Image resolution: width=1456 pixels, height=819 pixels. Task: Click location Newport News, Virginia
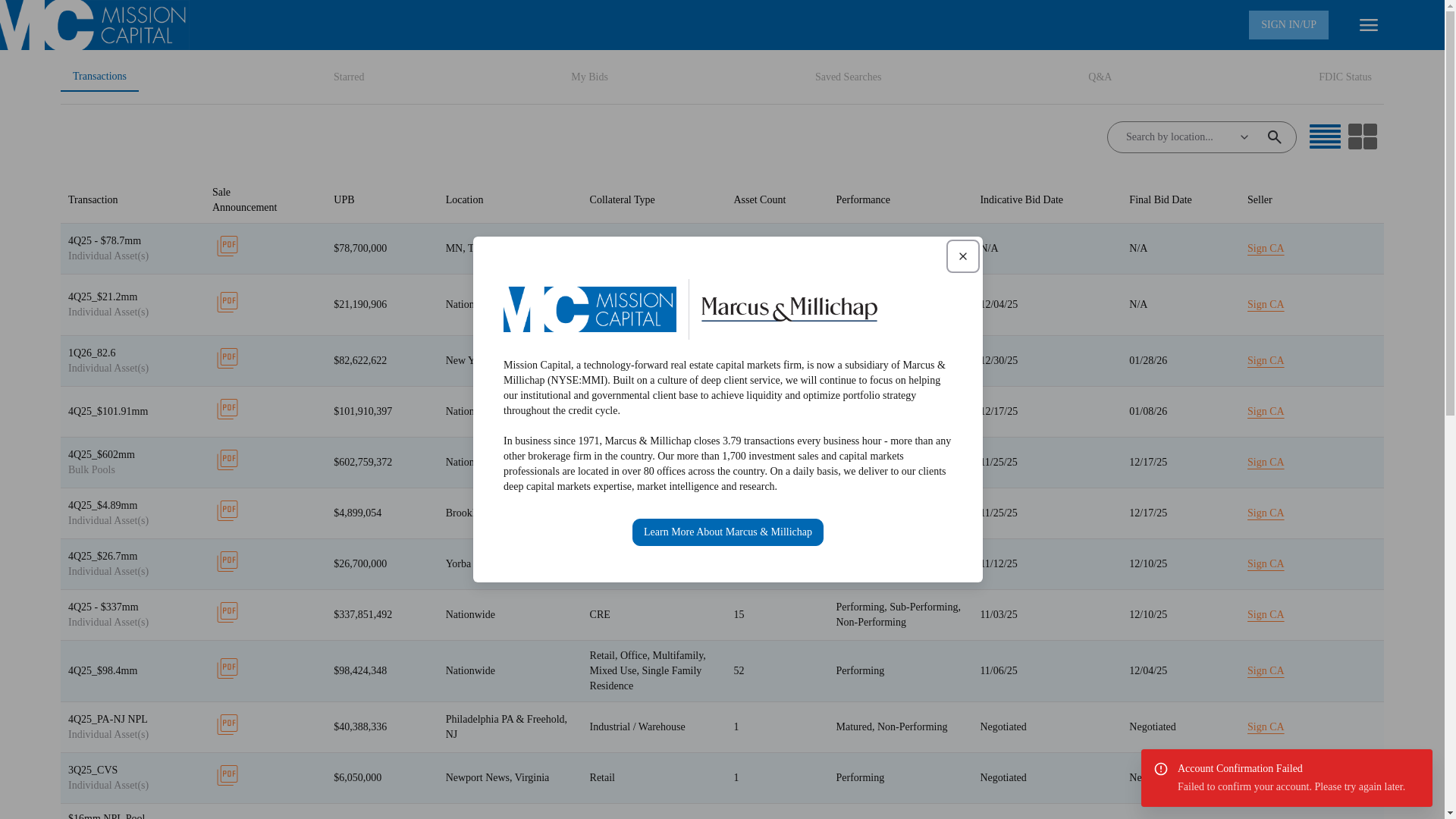point(497,778)
